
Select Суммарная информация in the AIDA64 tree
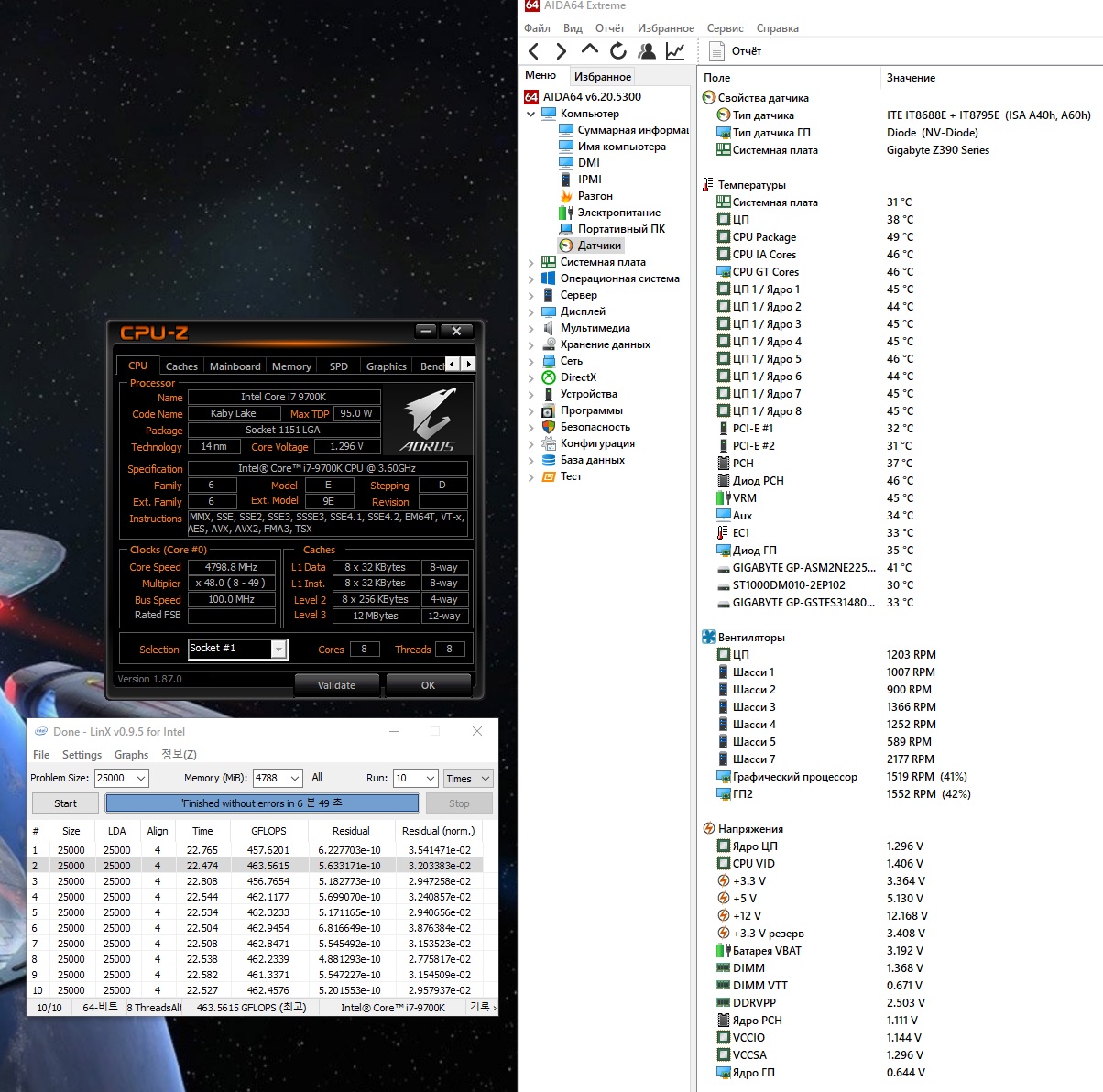[x=624, y=130]
